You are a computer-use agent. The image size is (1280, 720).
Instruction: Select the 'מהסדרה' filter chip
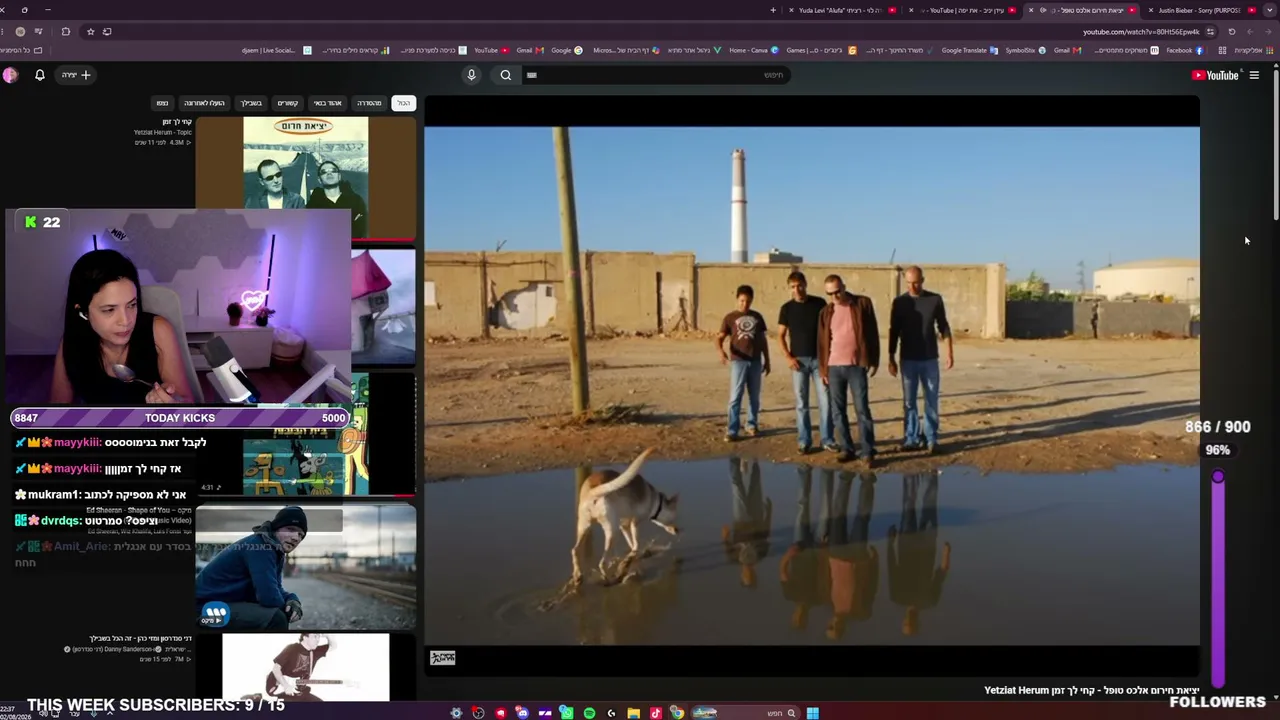[x=369, y=103]
